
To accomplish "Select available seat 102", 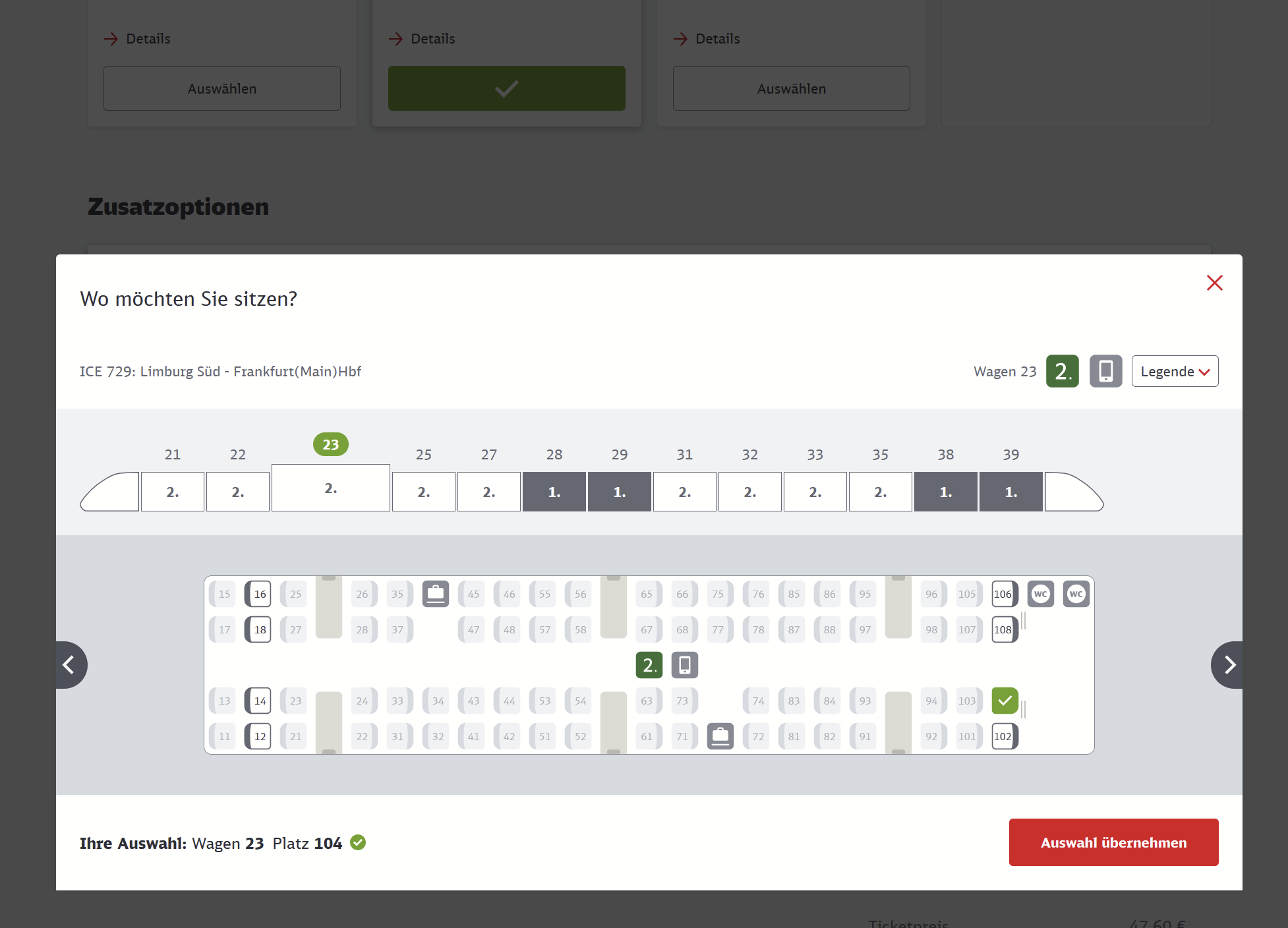I will (1005, 736).
